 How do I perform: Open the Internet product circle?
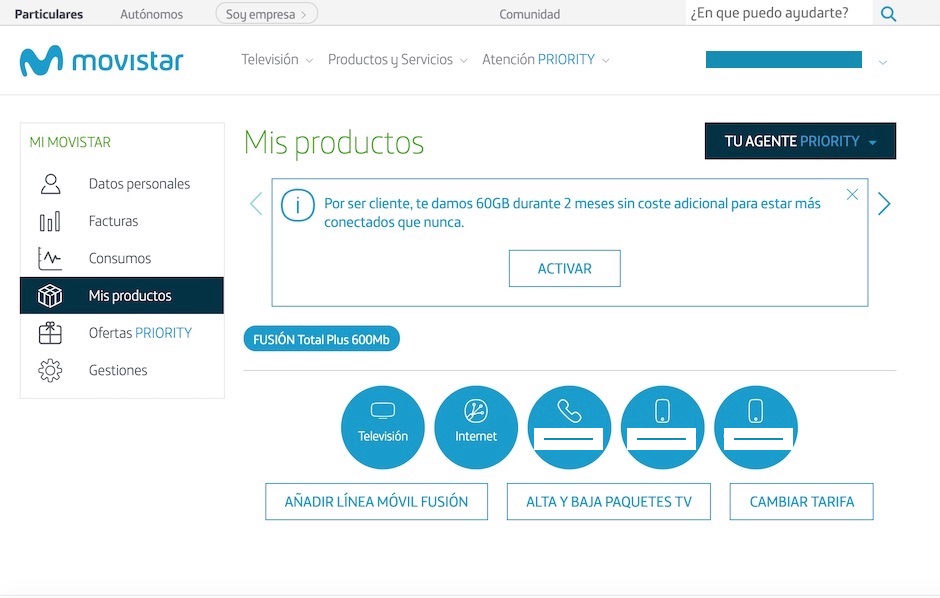[x=476, y=427]
